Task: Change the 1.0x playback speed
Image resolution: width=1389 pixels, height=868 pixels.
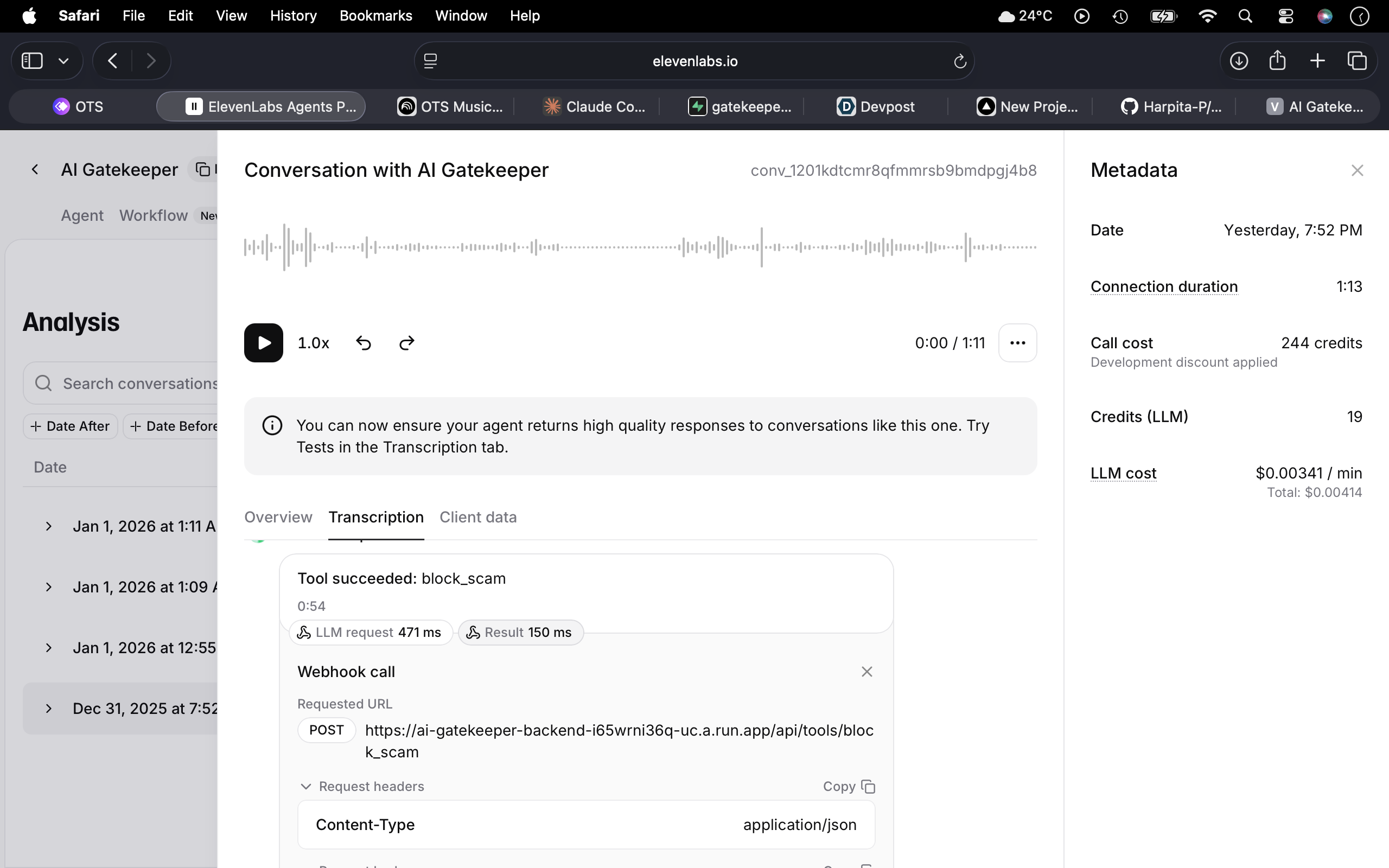Action: [x=314, y=343]
